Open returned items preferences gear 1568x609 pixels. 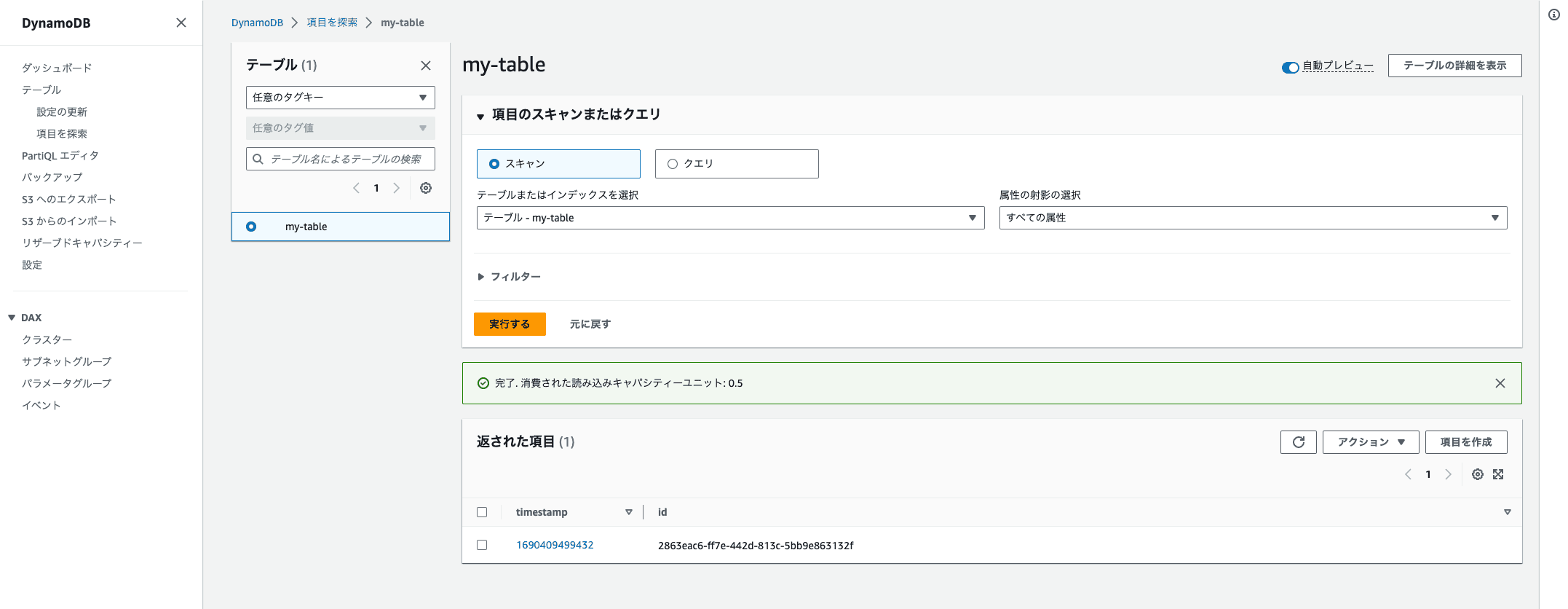coord(1478,474)
